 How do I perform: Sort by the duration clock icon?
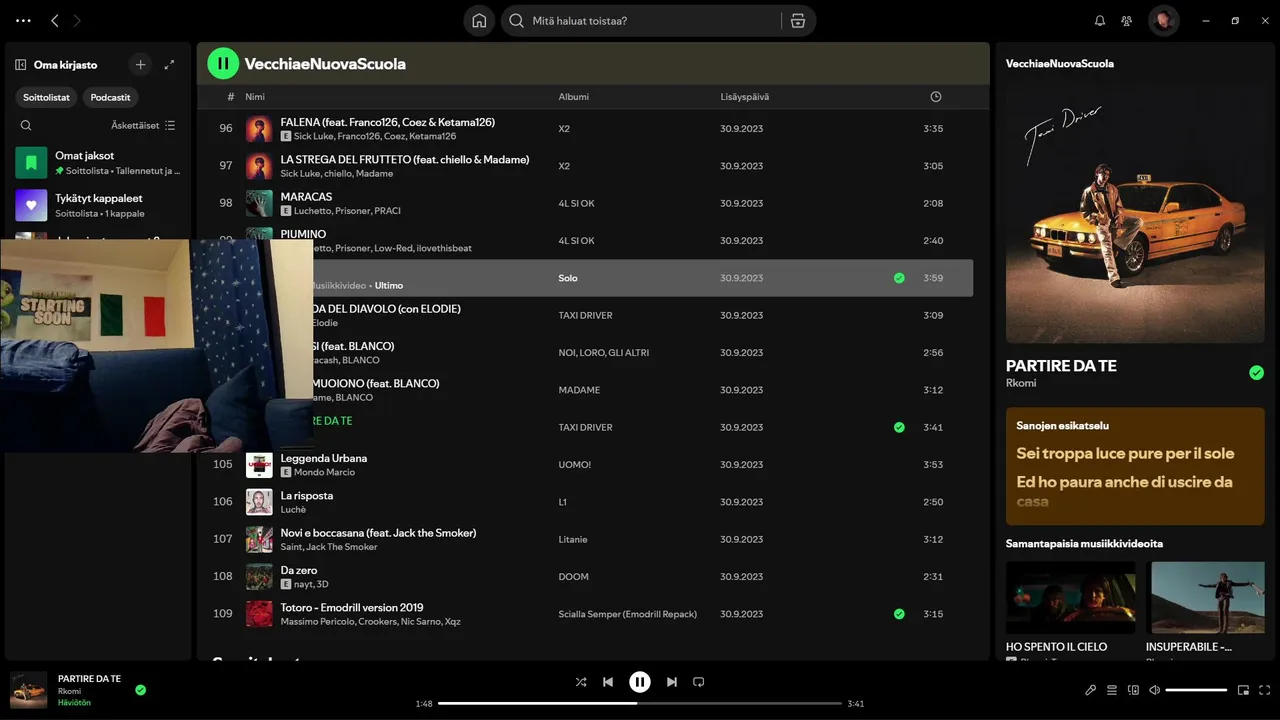(x=935, y=97)
